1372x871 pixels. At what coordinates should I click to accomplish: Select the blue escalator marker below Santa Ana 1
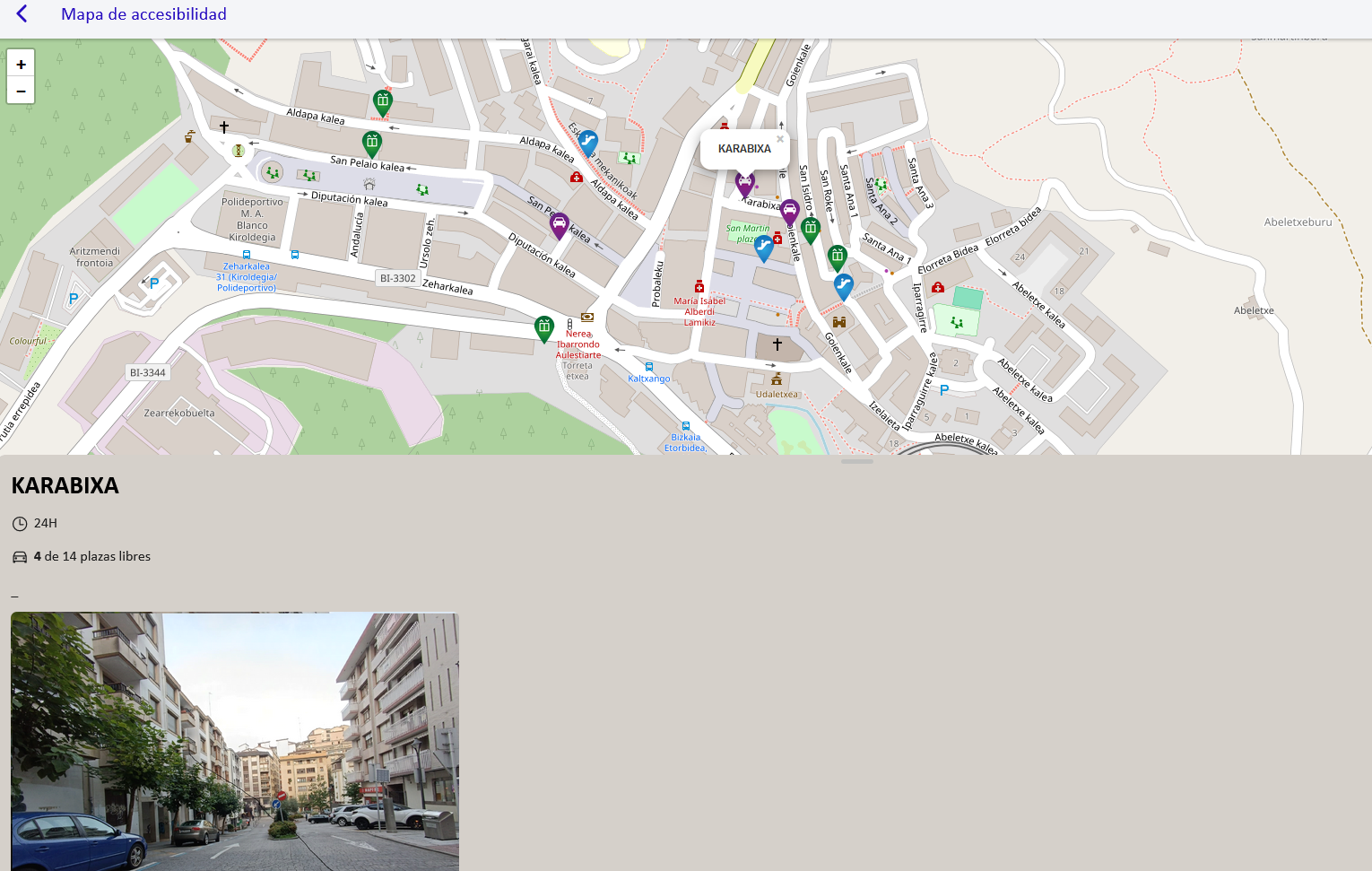pos(843,286)
